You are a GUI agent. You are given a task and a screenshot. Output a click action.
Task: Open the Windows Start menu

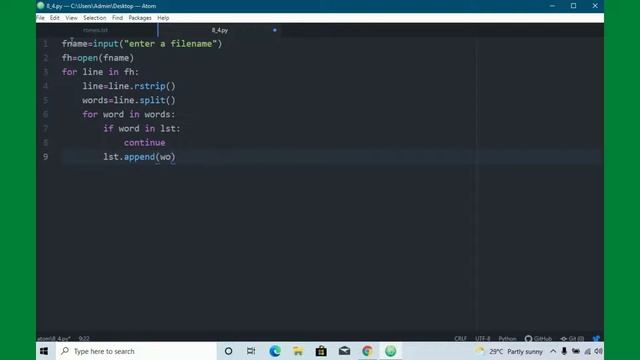[x=44, y=351]
